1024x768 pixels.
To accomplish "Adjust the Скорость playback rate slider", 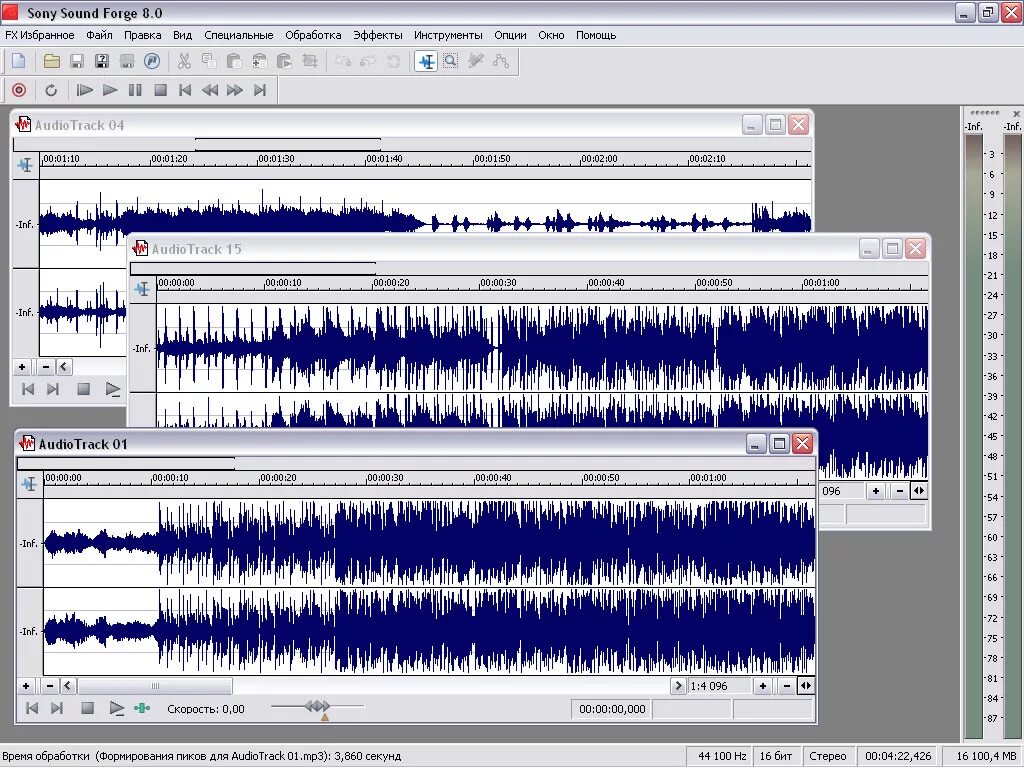I will 317,707.
